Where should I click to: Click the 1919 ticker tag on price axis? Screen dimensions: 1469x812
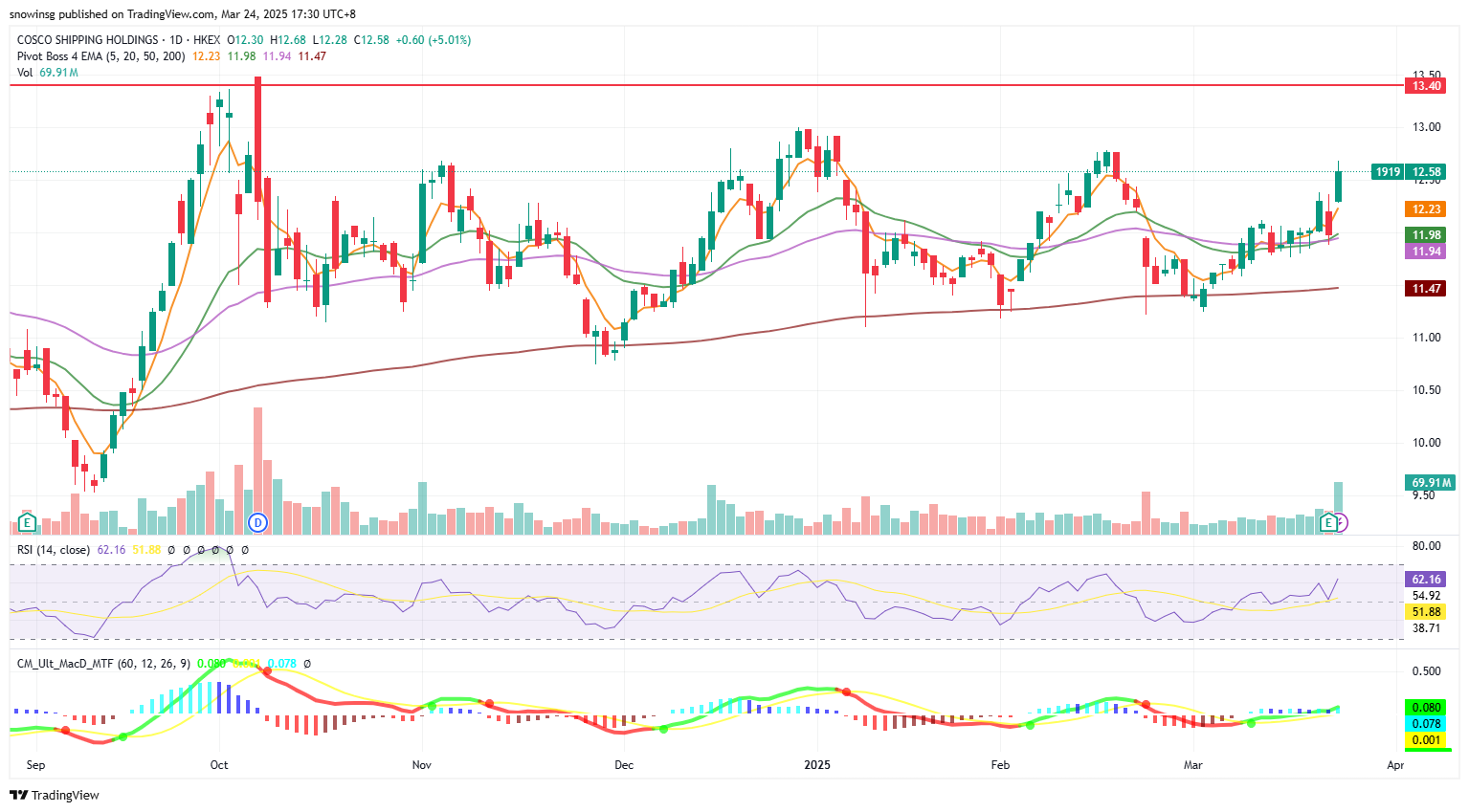coord(1388,172)
